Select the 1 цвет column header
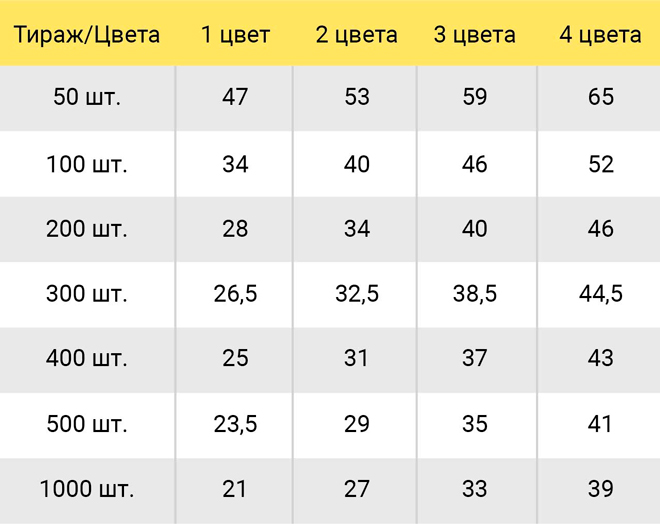The image size is (660, 524). (x=235, y=35)
